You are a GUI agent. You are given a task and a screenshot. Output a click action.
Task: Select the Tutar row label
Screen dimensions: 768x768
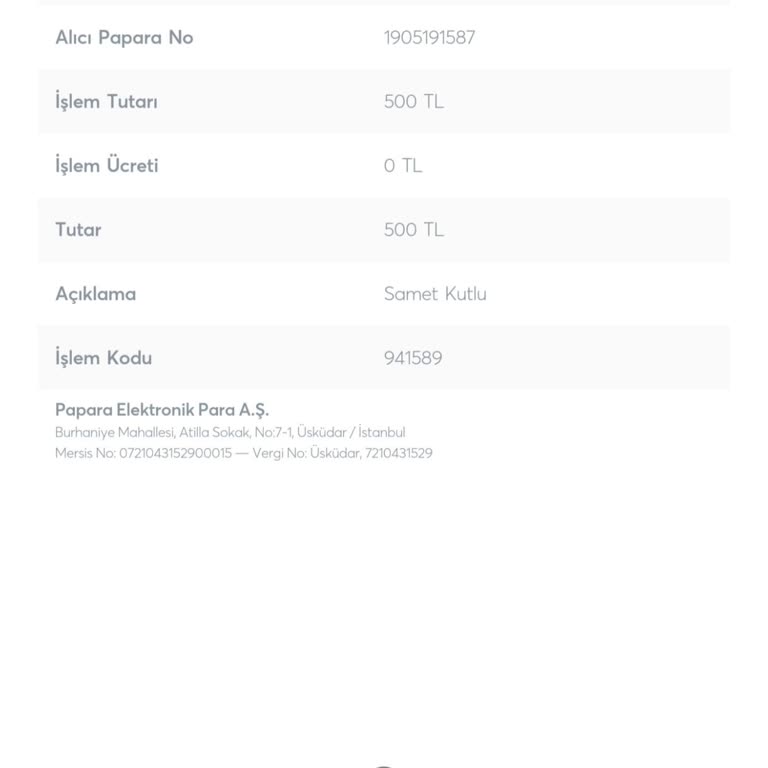pos(78,229)
